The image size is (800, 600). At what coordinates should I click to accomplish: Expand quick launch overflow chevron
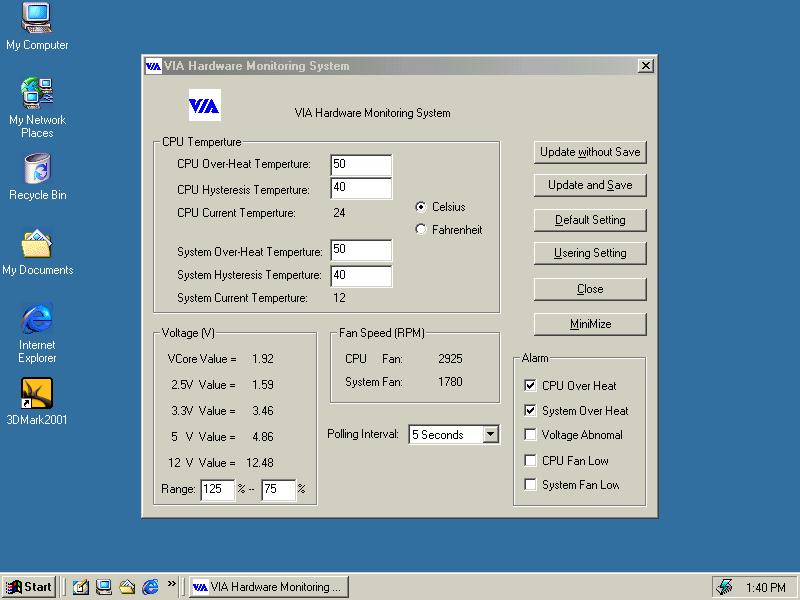pyautogui.click(x=171, y=583)
